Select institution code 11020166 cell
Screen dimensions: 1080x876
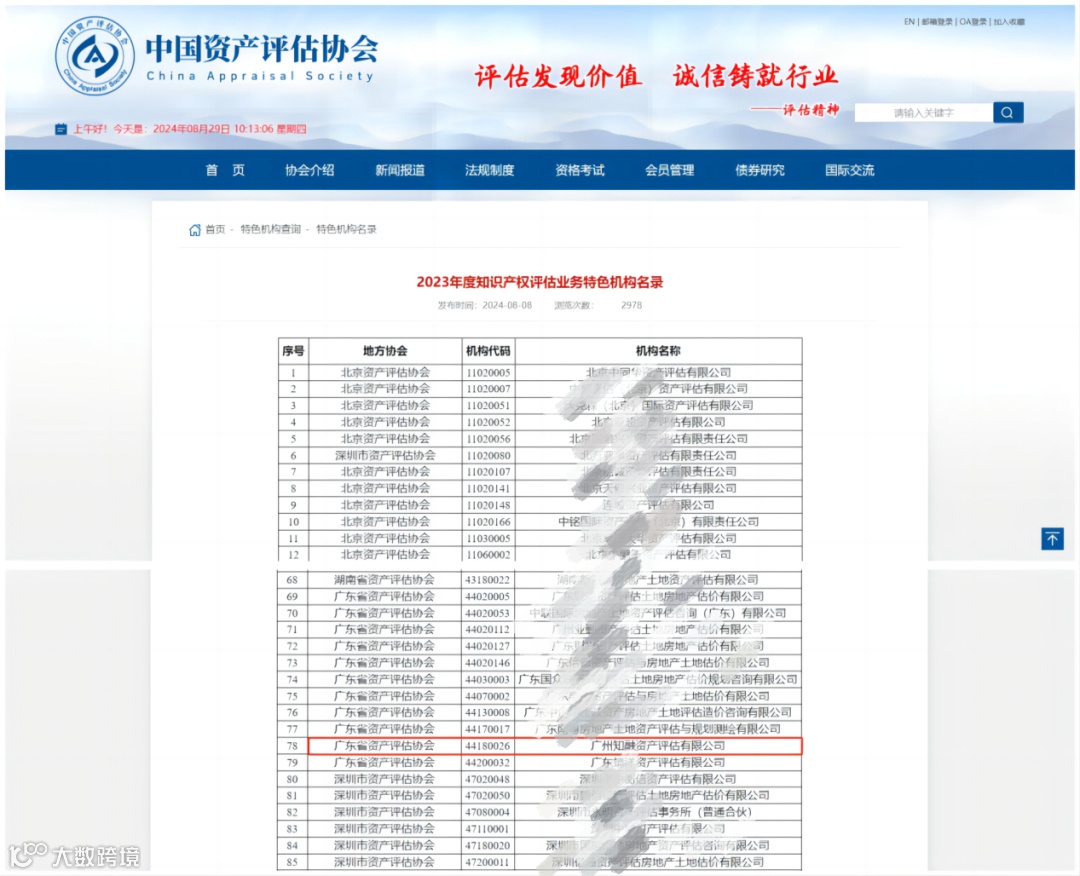(488, 522)
